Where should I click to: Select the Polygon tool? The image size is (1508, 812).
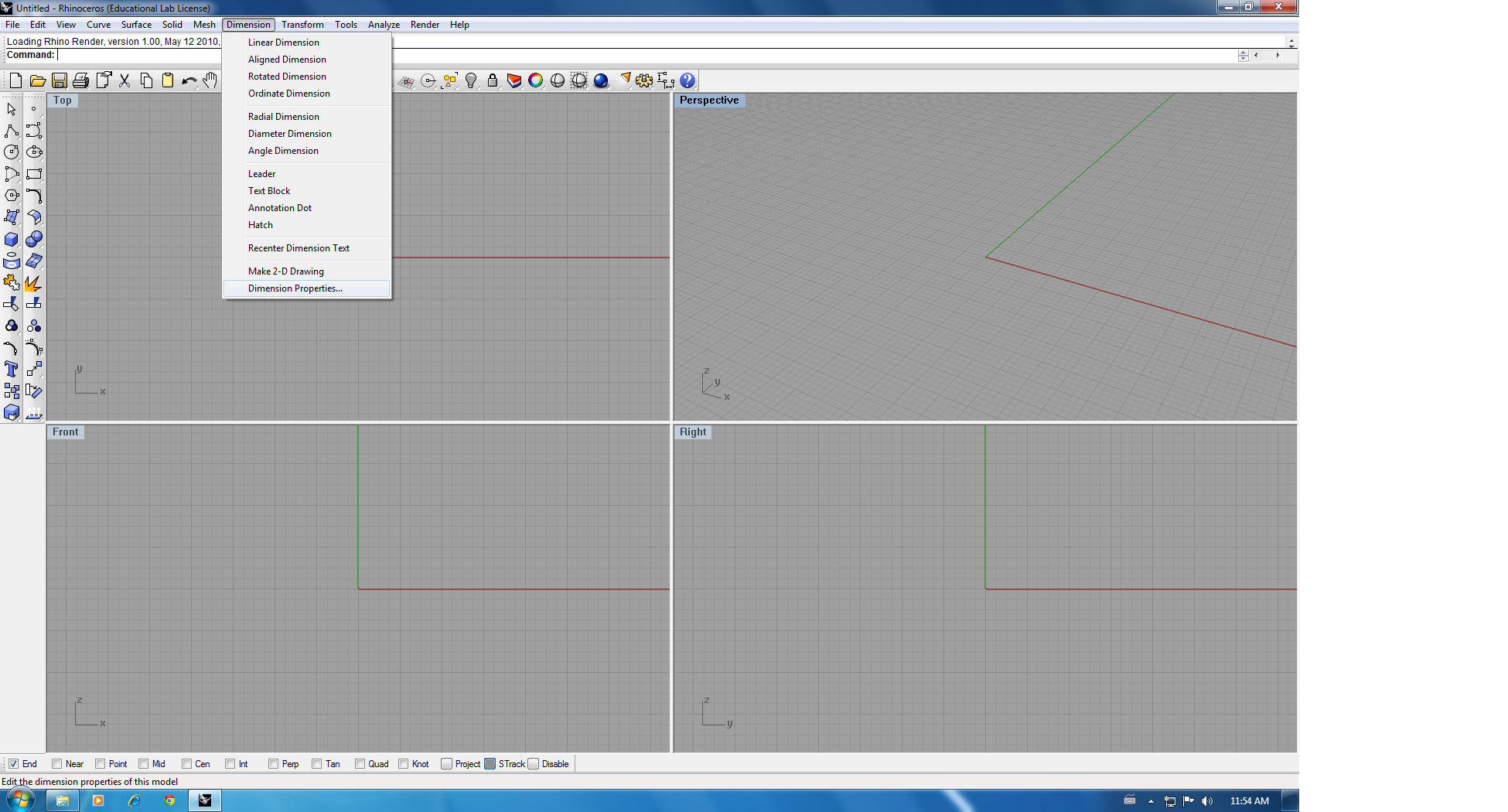click(12, 196)
